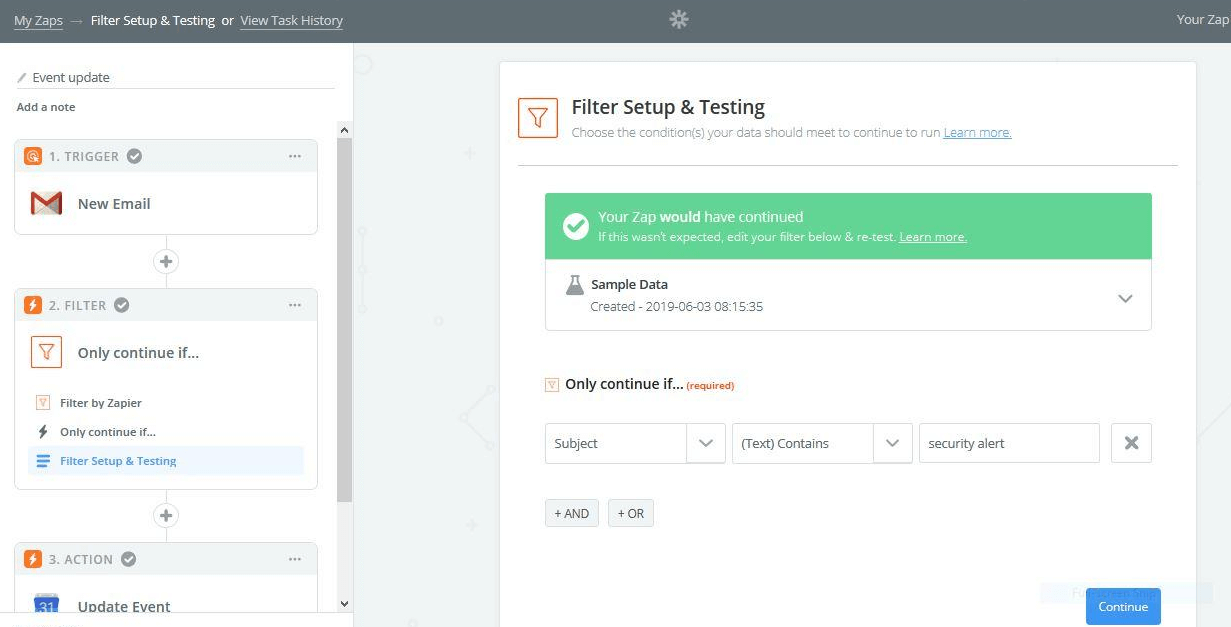Image resolution: width=1231 pixels, height=627 pixels.
Task: Click the Continue button
Action: [1123, 606]
